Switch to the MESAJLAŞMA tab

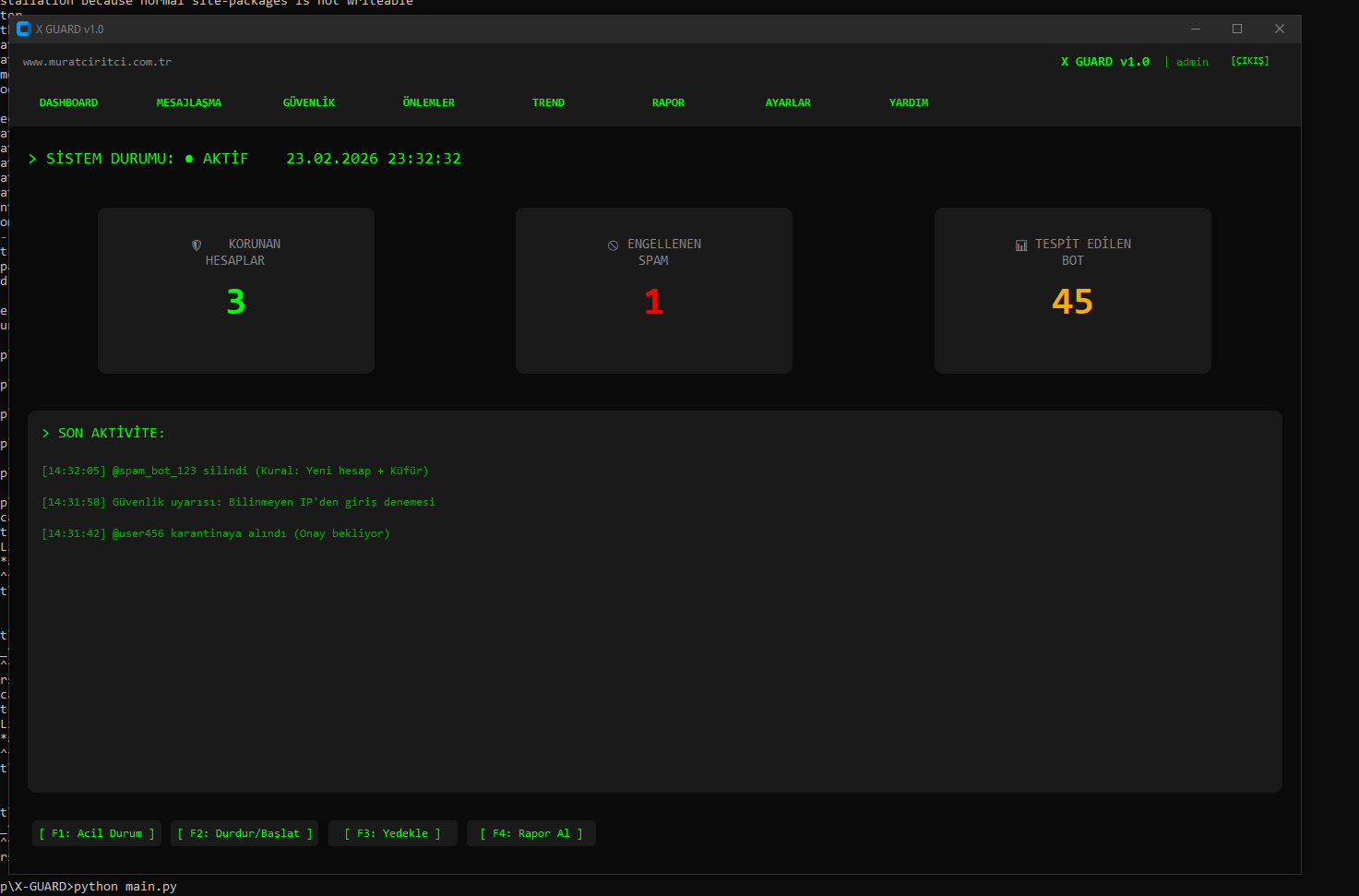(x=189, y=102)
